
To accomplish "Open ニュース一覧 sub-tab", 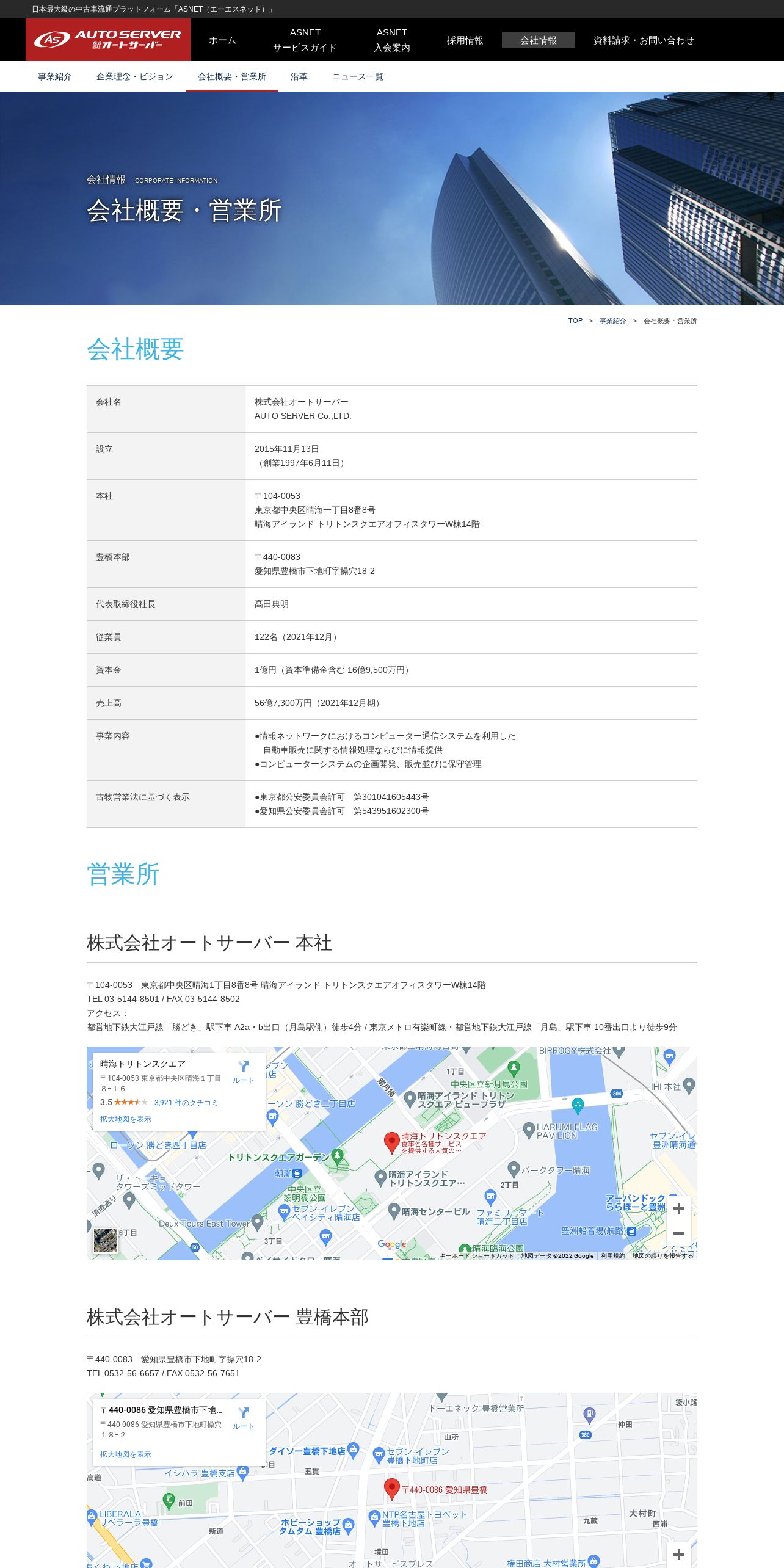I will click(358, 76).
